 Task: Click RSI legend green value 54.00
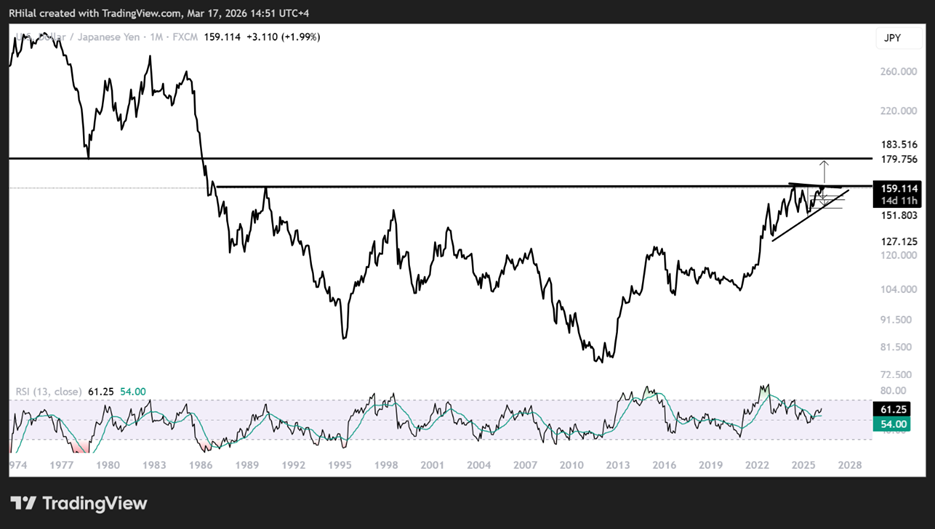click(x=133, y=391)
